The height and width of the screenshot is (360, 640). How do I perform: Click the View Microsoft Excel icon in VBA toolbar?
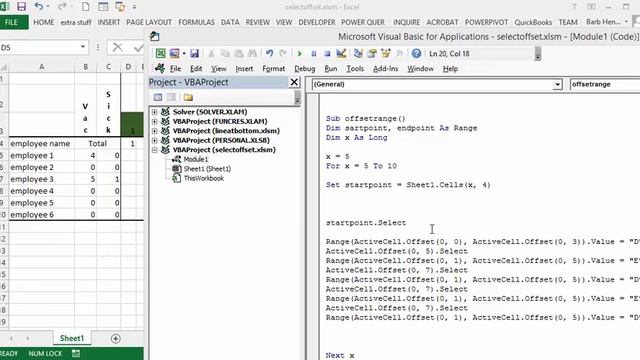point(160,53)
